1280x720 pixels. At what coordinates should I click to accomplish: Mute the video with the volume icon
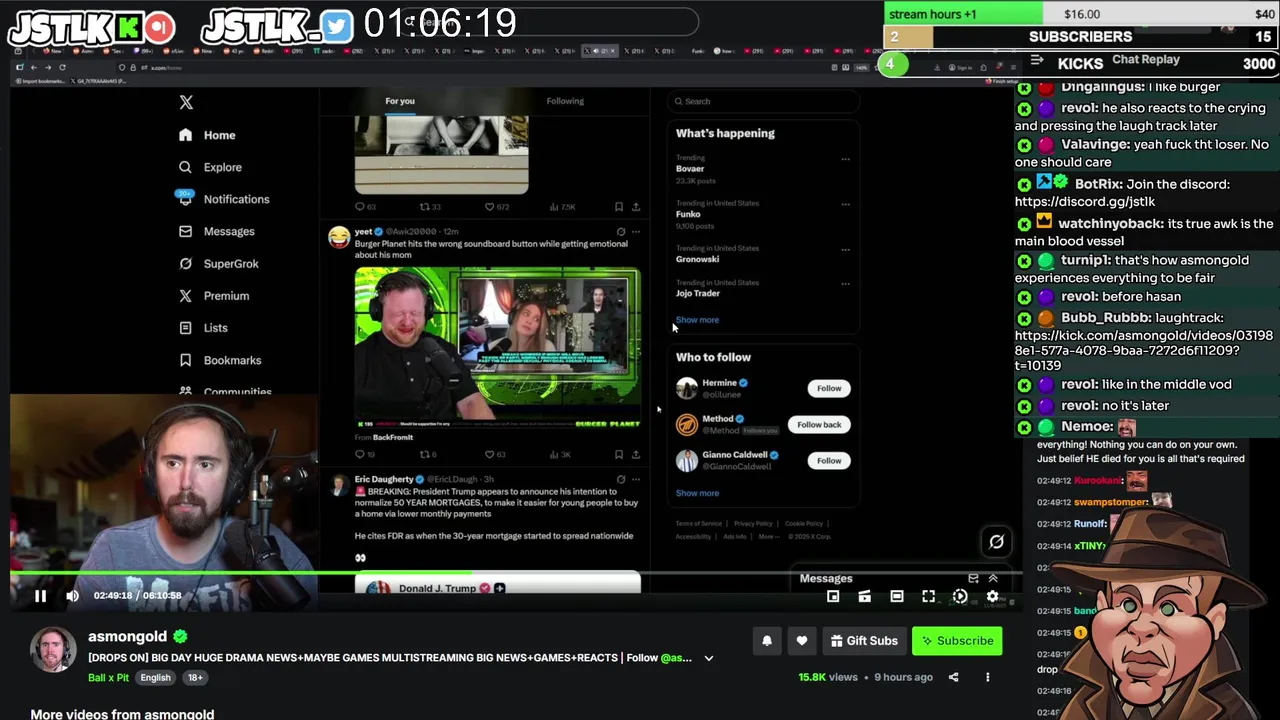[x=72, y=596]
